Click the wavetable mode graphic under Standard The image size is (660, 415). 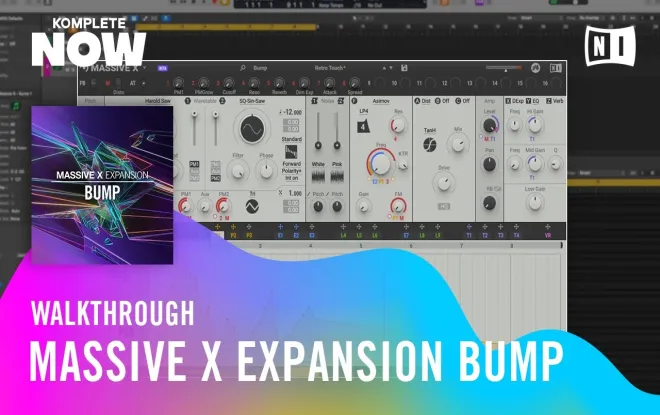coord(291,152)
